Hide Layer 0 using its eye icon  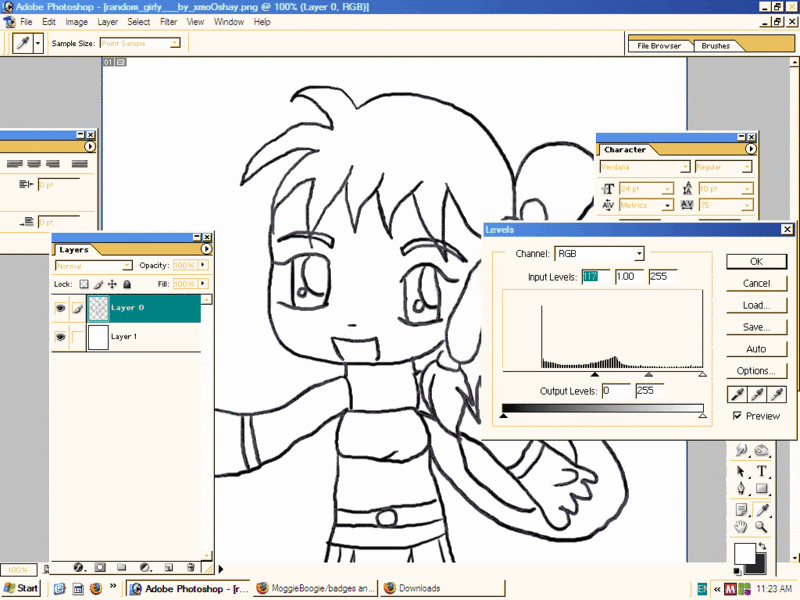60,308
